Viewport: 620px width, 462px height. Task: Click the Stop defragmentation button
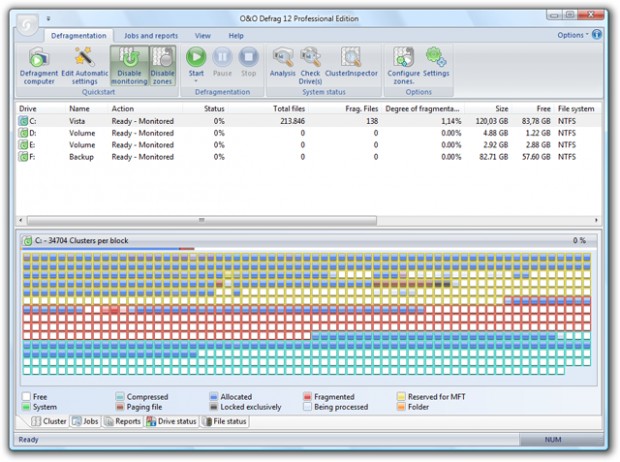248,62
